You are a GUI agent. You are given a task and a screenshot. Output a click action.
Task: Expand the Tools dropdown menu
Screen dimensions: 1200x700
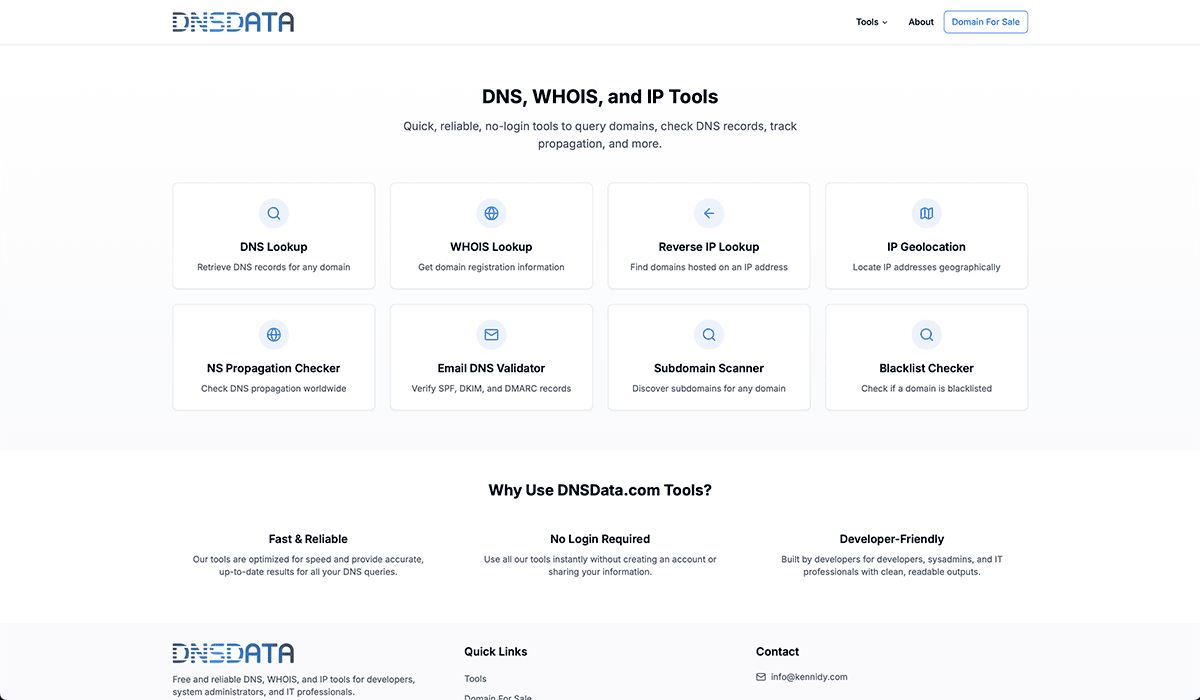tap(871, 22)
